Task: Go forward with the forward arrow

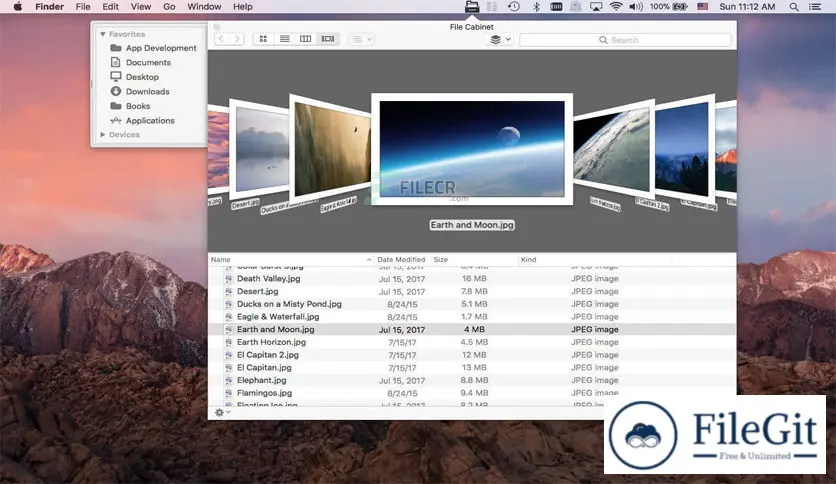Action: (x=237, y=39)
